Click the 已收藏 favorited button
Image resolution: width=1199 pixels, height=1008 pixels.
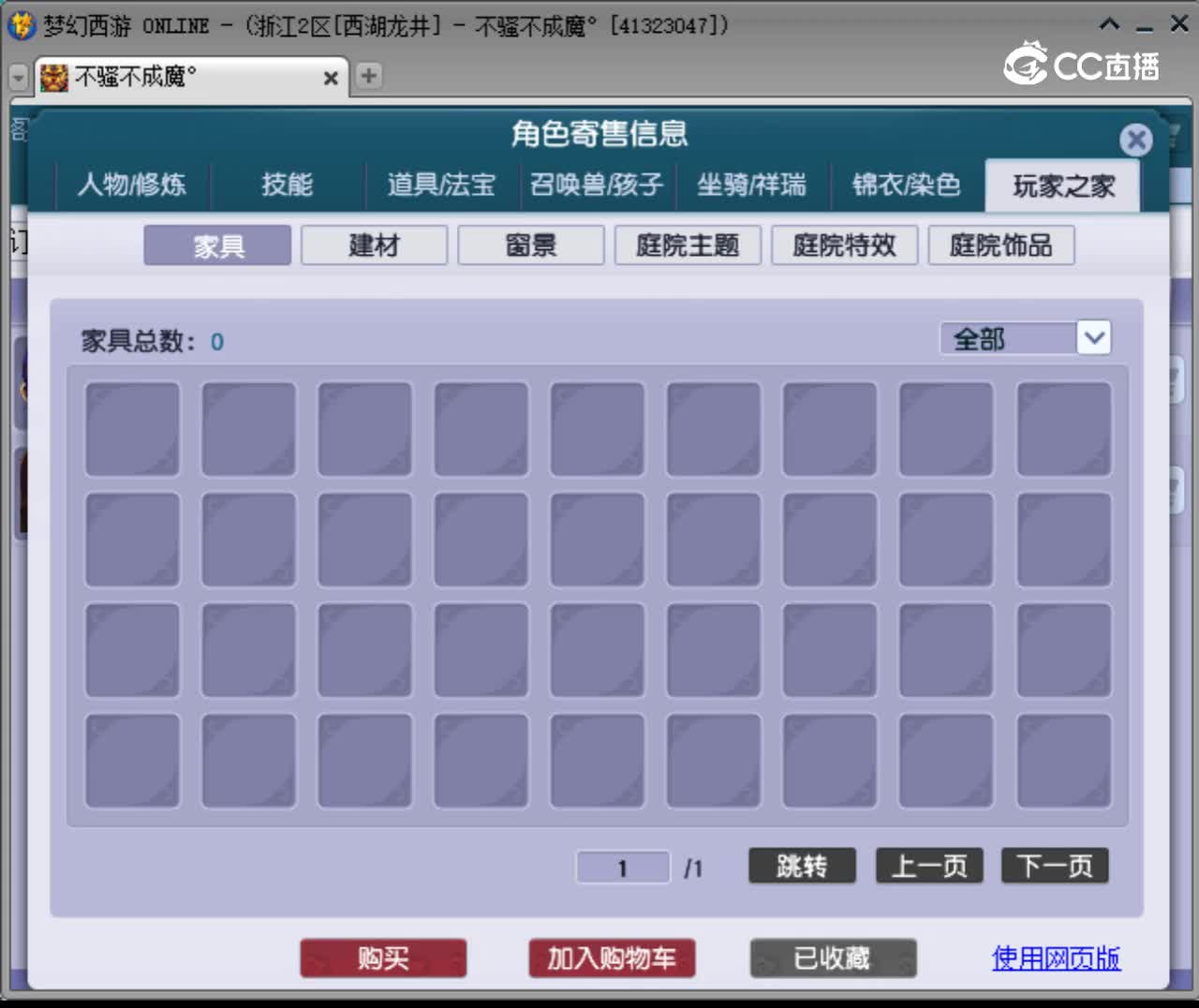click(x=833, y=958)
